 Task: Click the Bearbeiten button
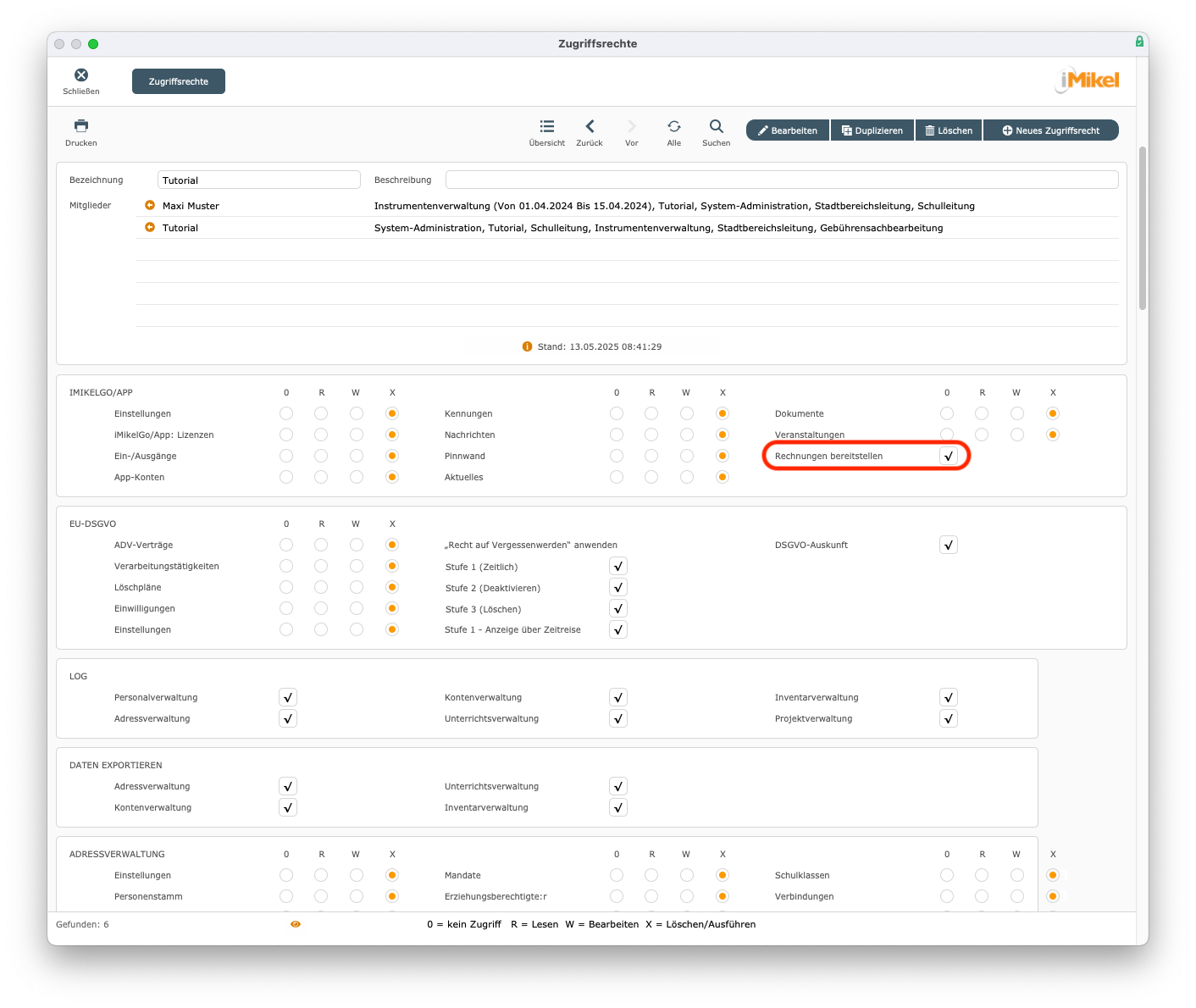(x=788, y=130)
